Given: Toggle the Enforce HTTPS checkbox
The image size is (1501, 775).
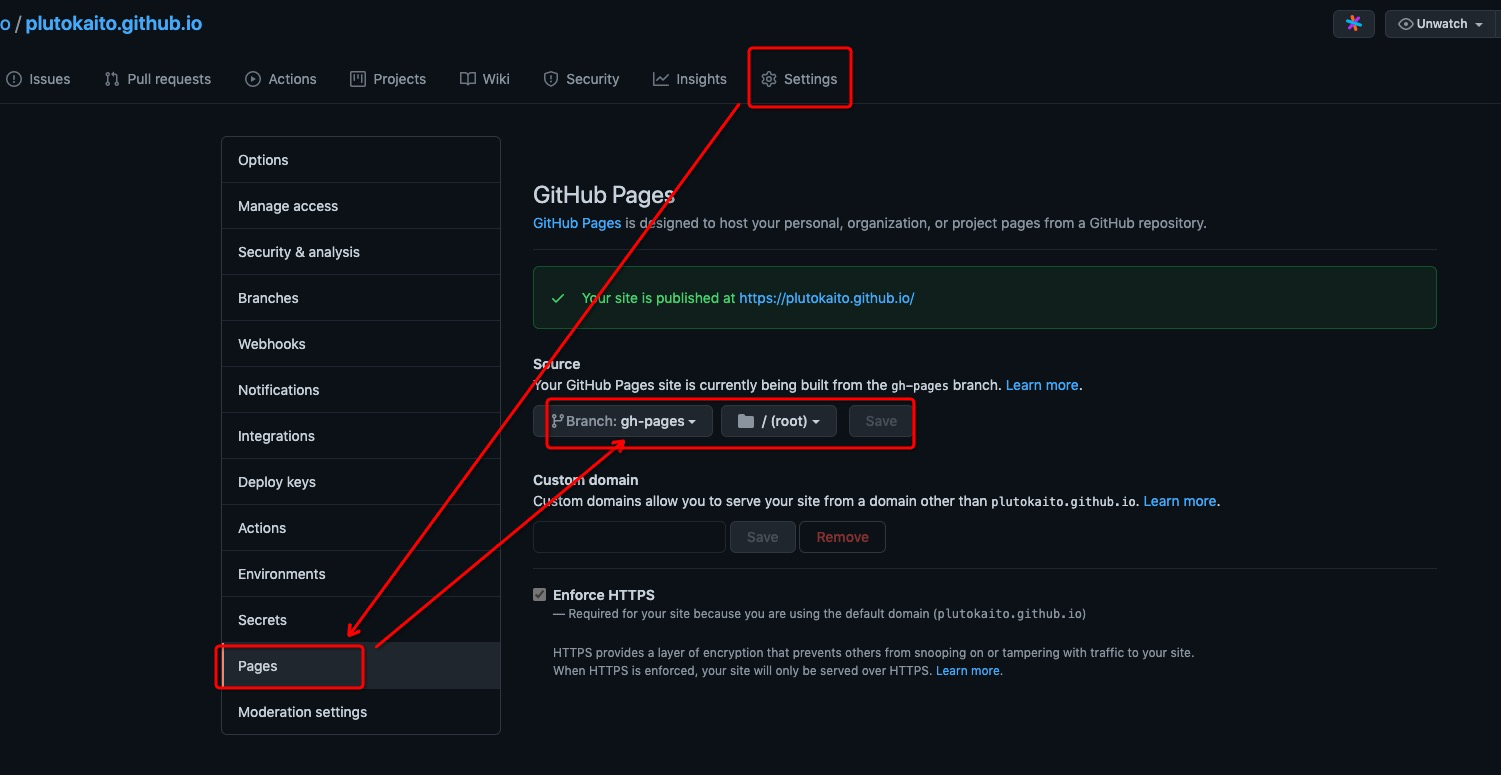Looking at the screenshot, I should 540,595.
